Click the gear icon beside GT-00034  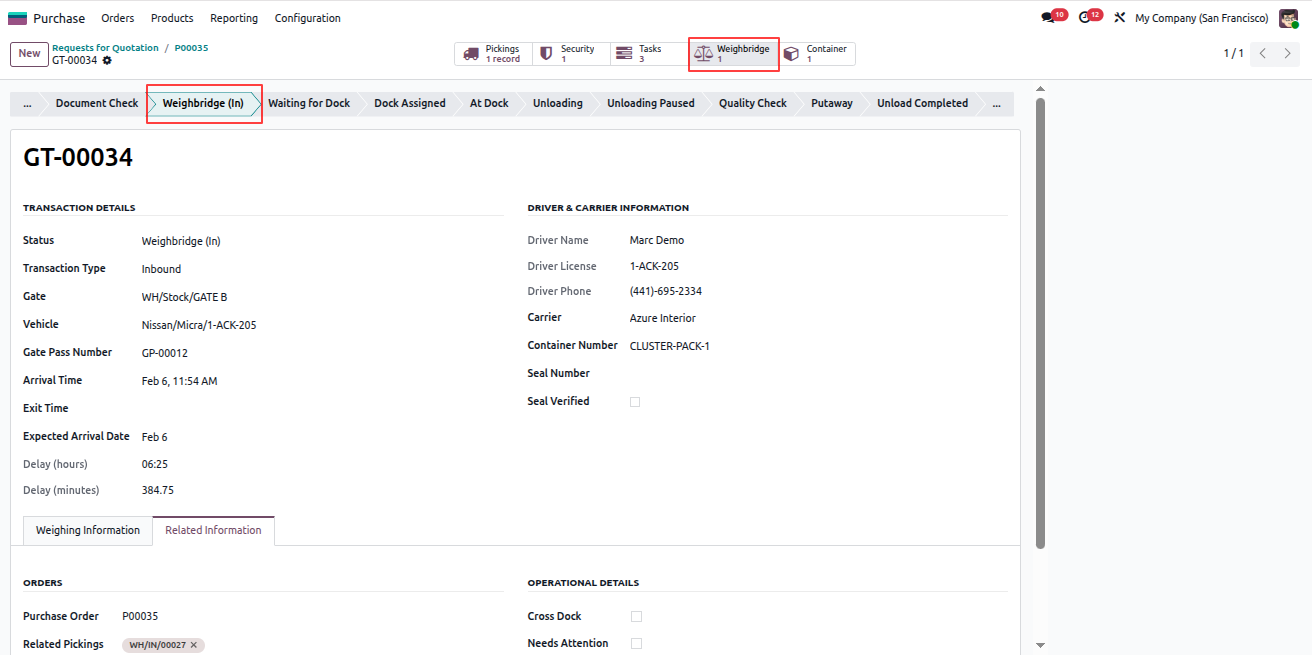click(x=107, y=60)
